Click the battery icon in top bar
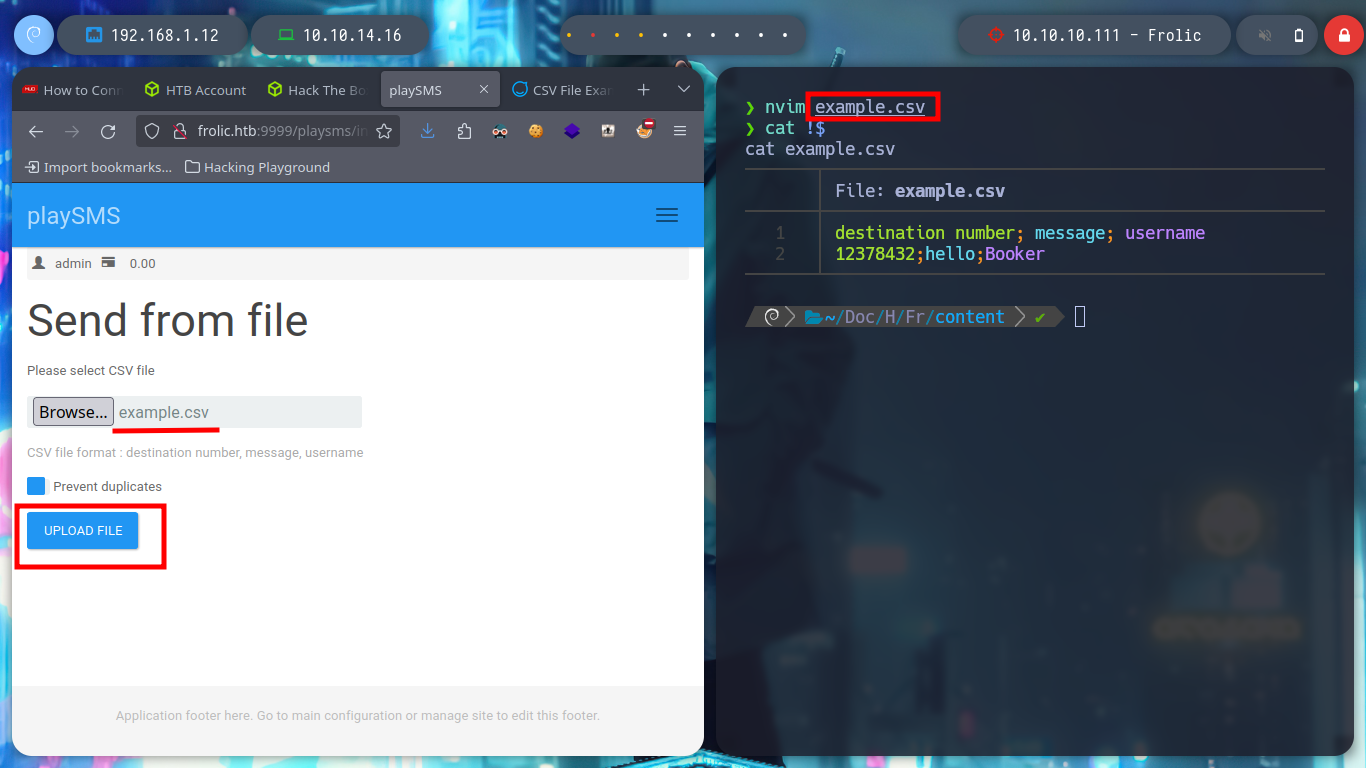This screenshot has height=768, width=1366. 1299,35
